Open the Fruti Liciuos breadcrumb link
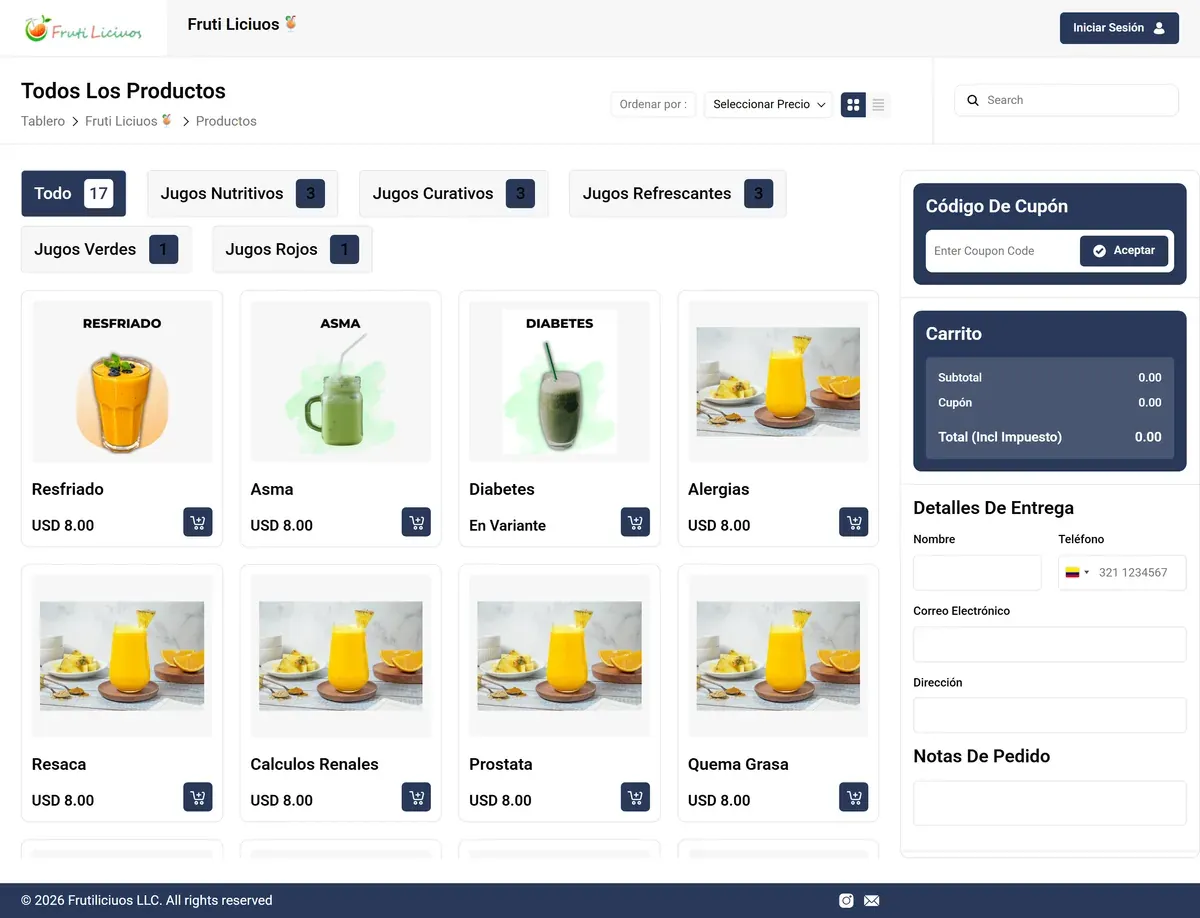 pos(128,121)
